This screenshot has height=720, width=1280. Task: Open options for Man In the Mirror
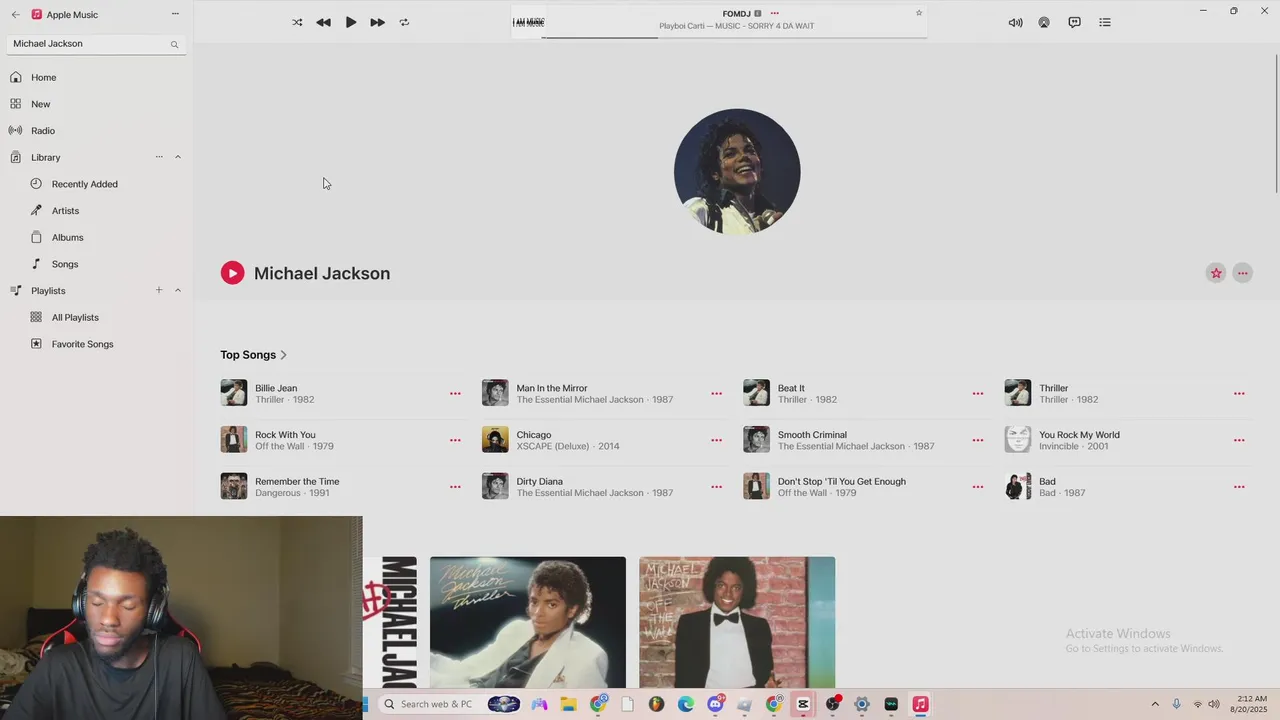[x=716, y=394]
